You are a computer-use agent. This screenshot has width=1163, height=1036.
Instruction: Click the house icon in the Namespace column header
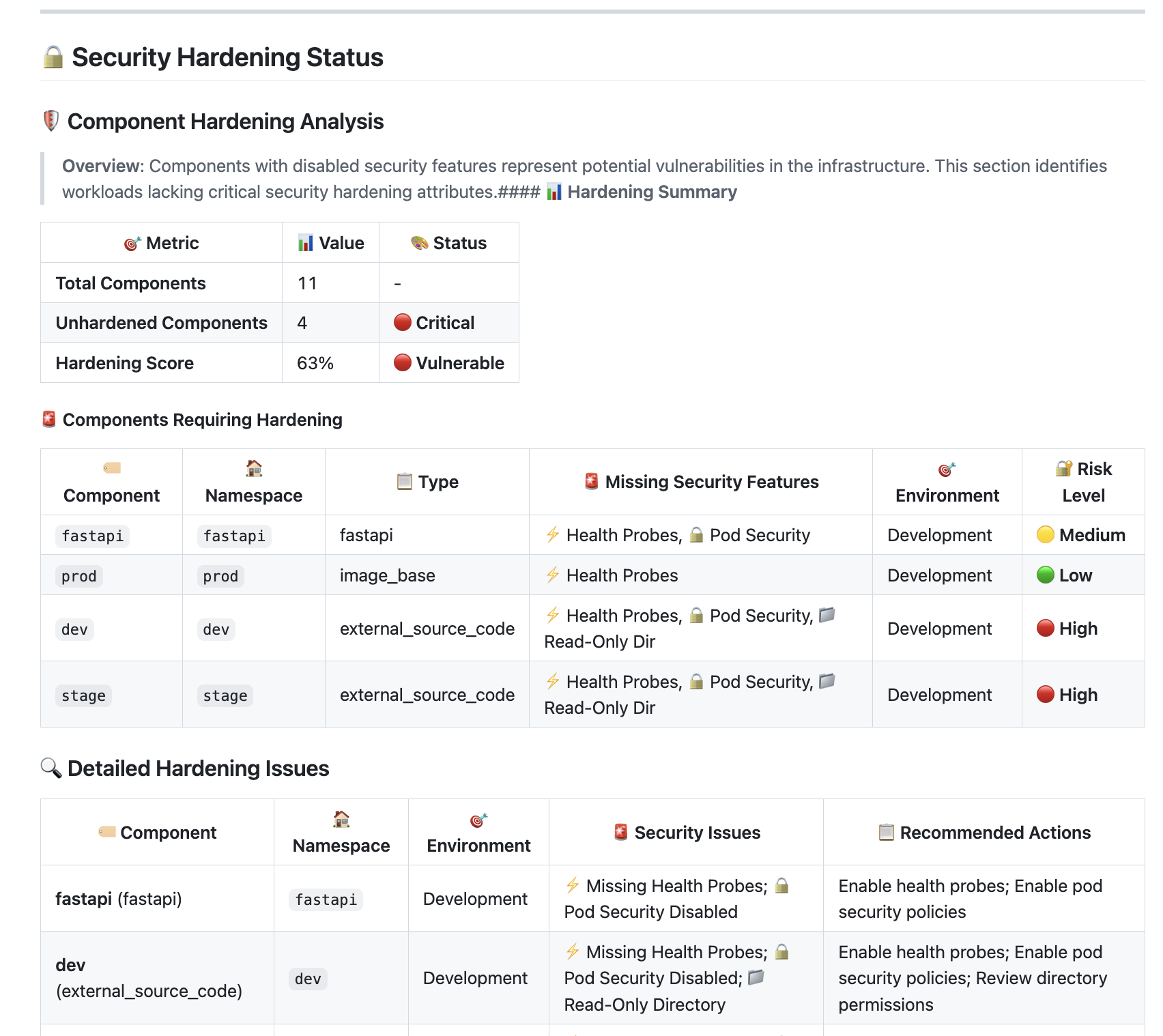253,467
